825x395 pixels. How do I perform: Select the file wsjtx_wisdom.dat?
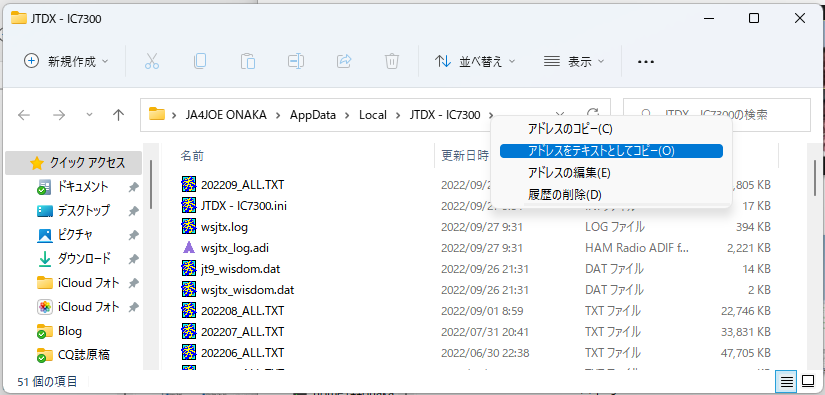click(247, 290)
